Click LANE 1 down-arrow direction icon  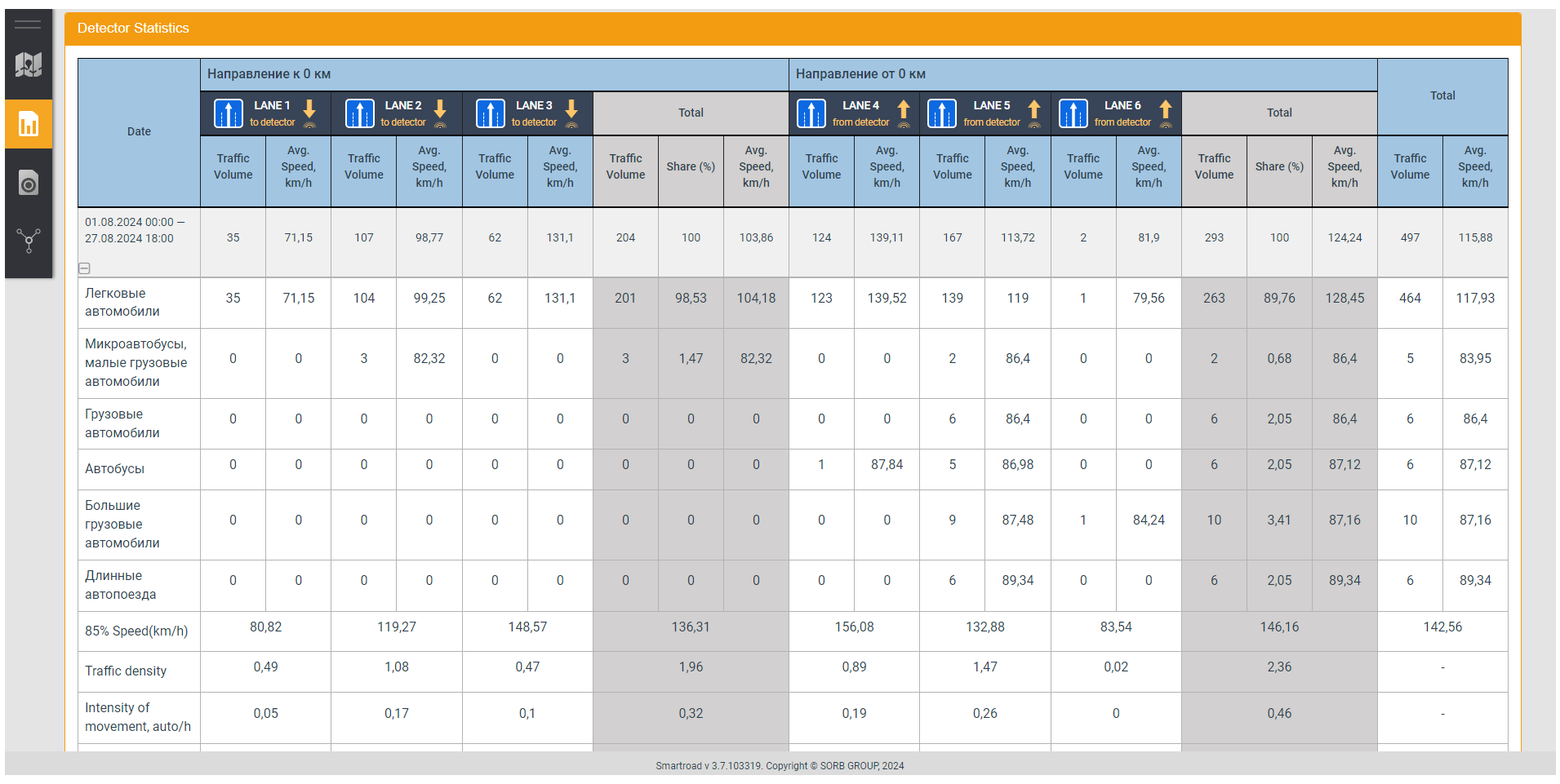[309, 113]
